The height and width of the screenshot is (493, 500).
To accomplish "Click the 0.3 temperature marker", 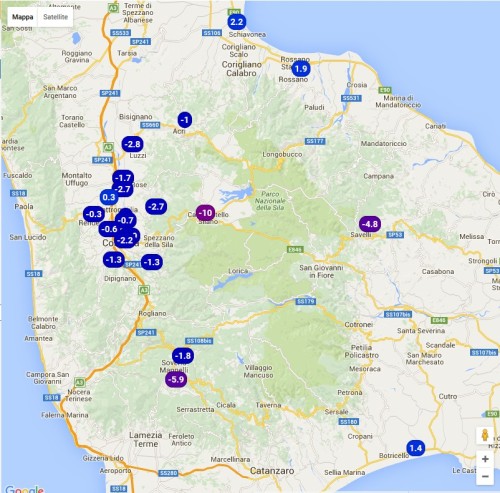I will [109, 197].
